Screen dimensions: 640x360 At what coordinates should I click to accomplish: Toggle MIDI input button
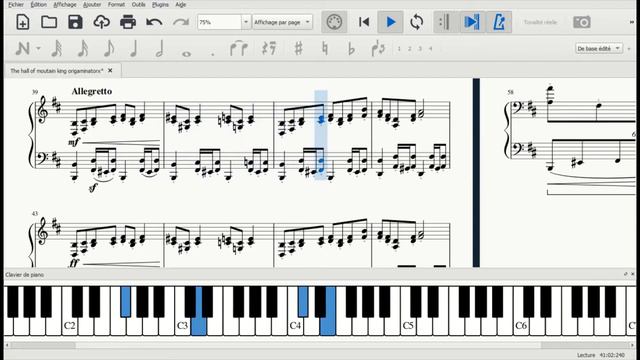(334, 22)
